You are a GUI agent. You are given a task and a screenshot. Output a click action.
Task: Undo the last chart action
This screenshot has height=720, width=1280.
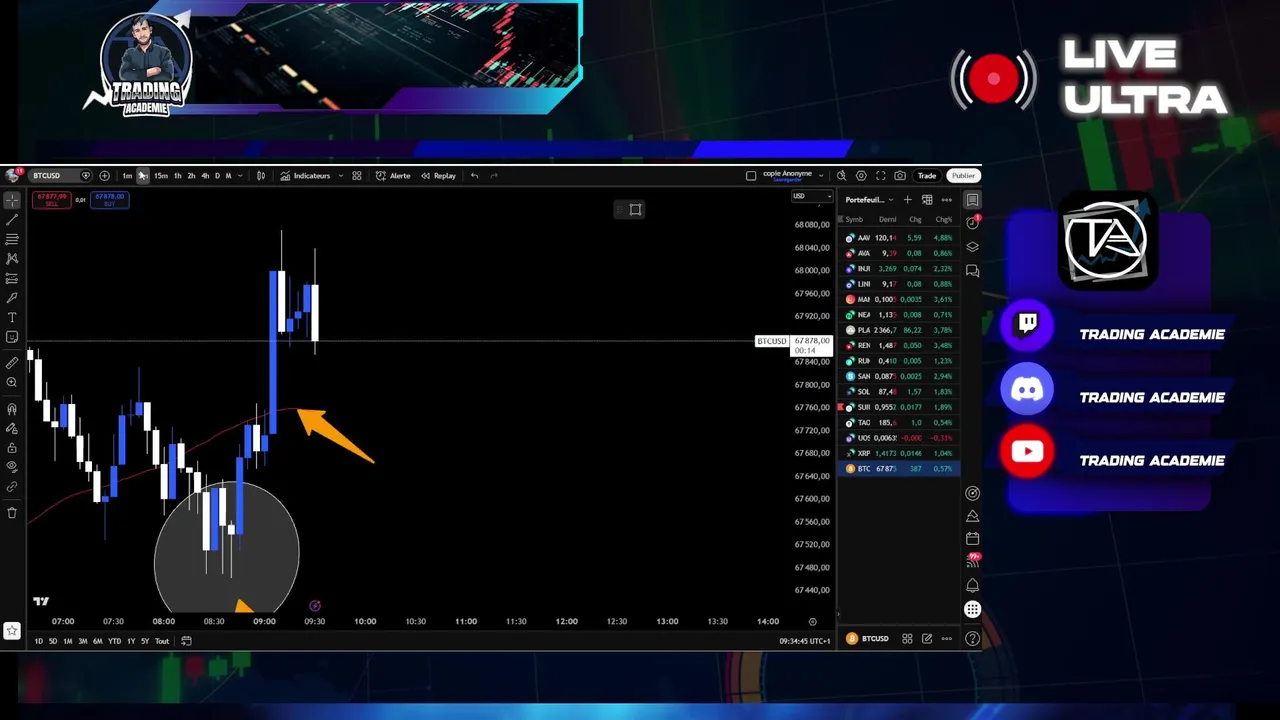(475, 176)
